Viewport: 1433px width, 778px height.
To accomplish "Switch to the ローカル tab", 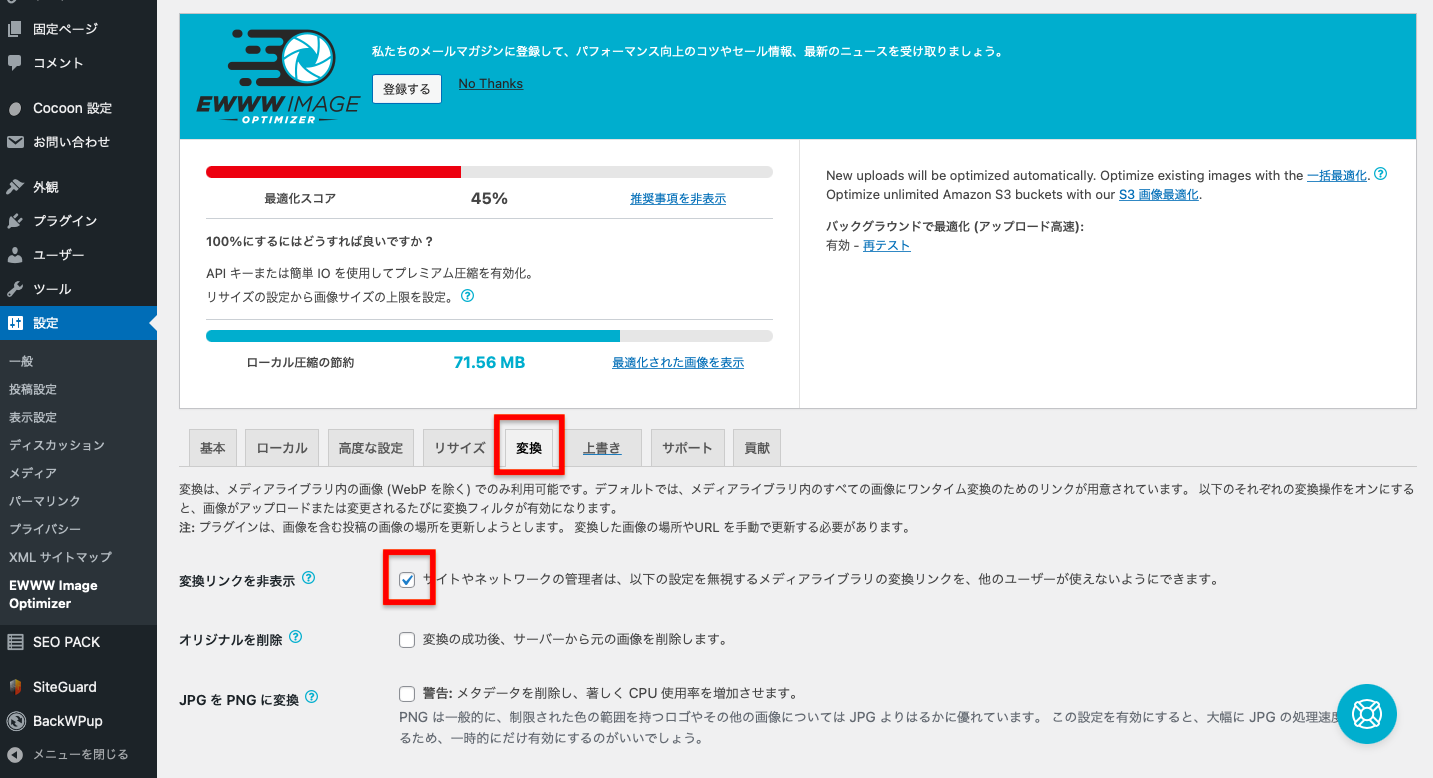I will coord(282,448).
